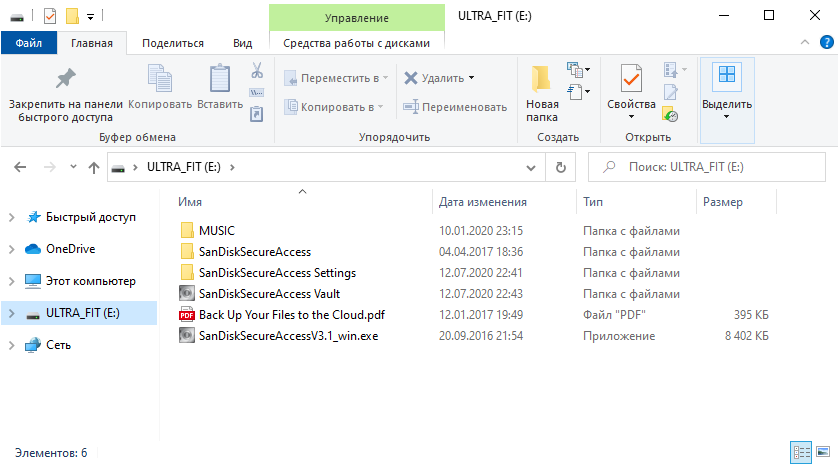Switch to the Вид ribbon tab
This screenshot has height=465, width=839.
click(x=242, y=43)
